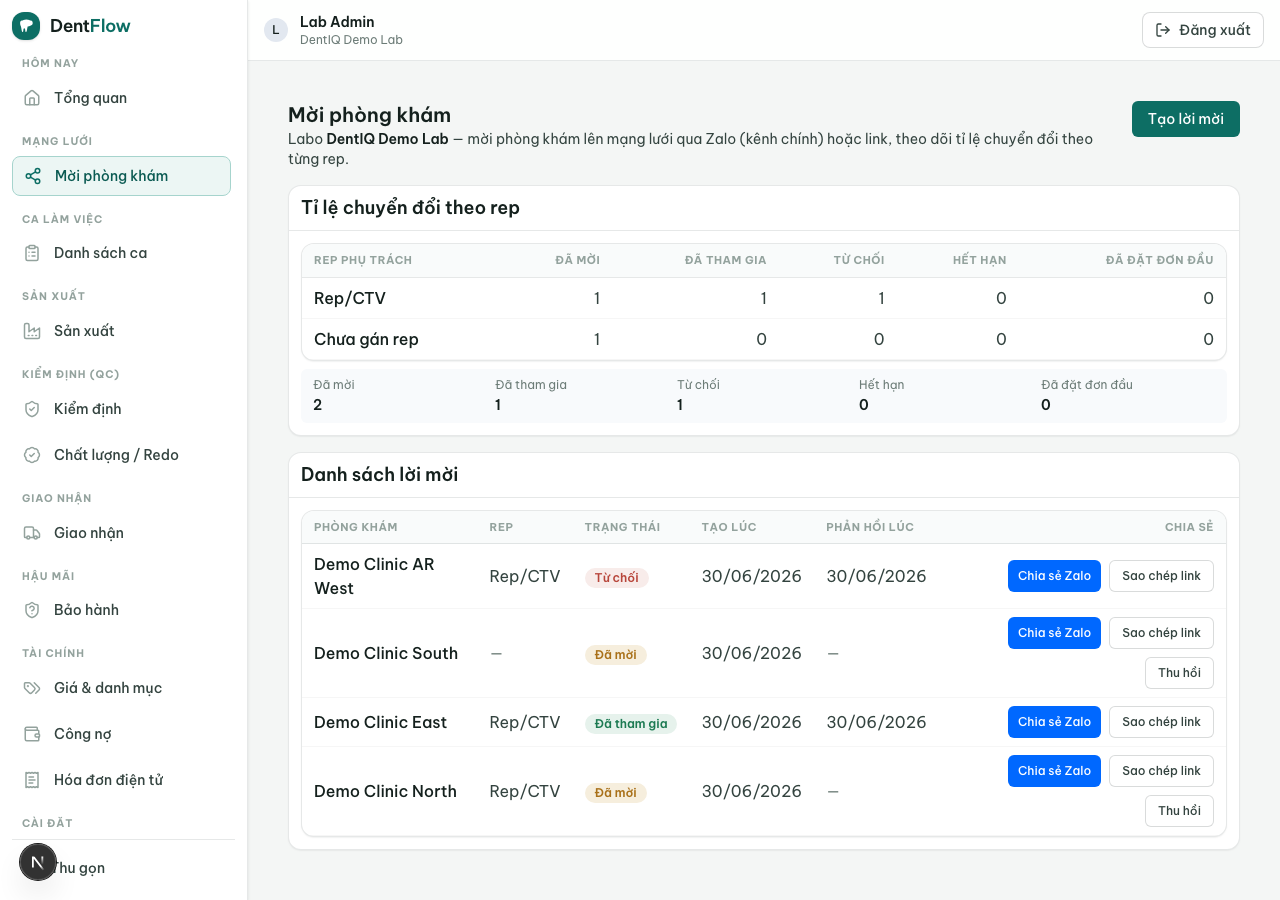Click the Tạo lời mời button
Viewport: 1280px width, 900px height.
pyautogui.click(x=1186, y=119)
